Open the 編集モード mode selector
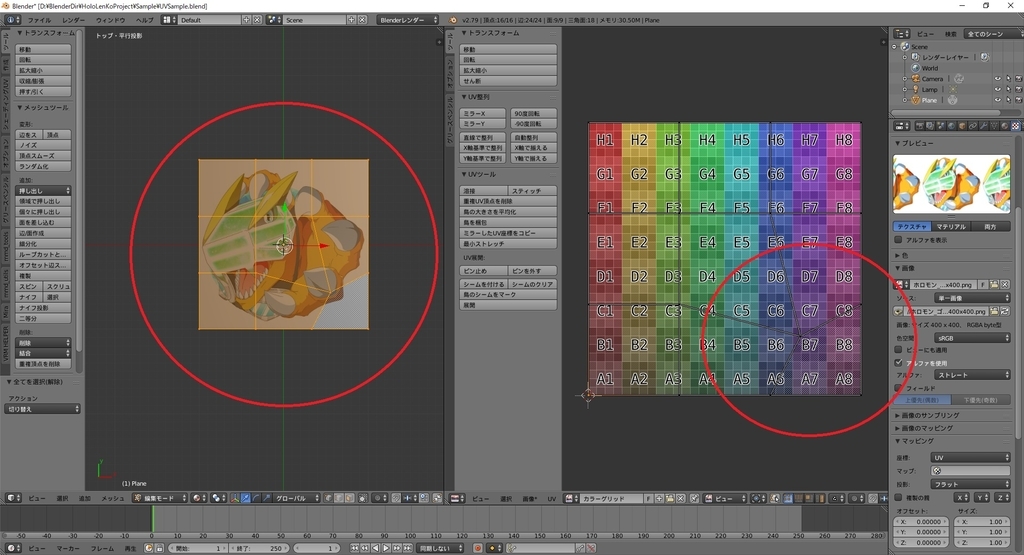Screen dimensions: 1024x555 [x=159, y=498]
